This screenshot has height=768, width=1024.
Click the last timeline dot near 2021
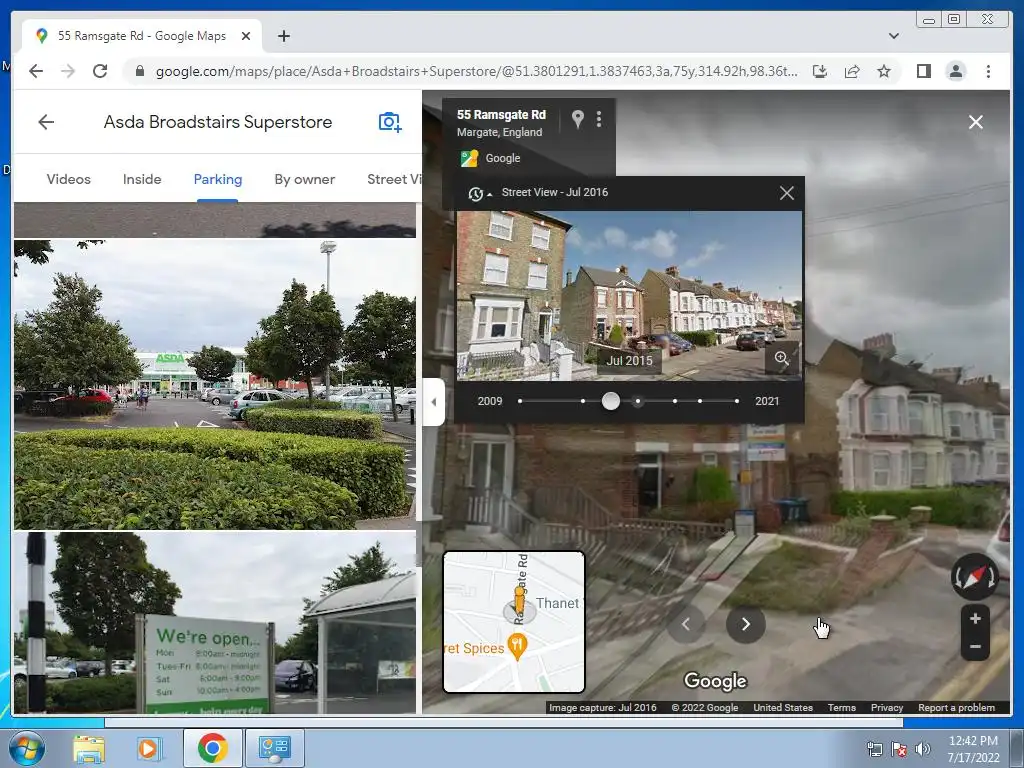[737, 401]
